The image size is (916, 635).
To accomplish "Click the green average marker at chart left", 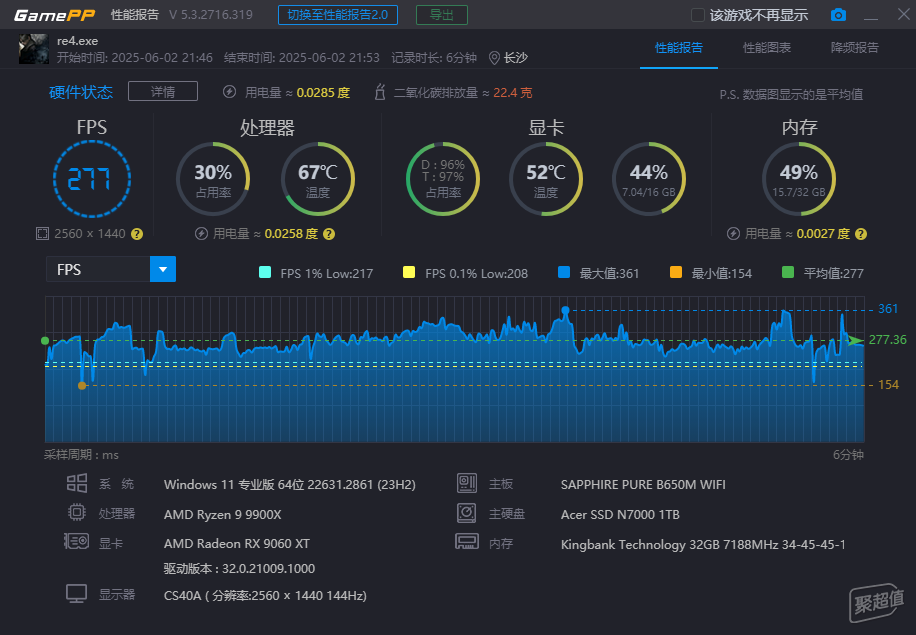I will (45, 341).
